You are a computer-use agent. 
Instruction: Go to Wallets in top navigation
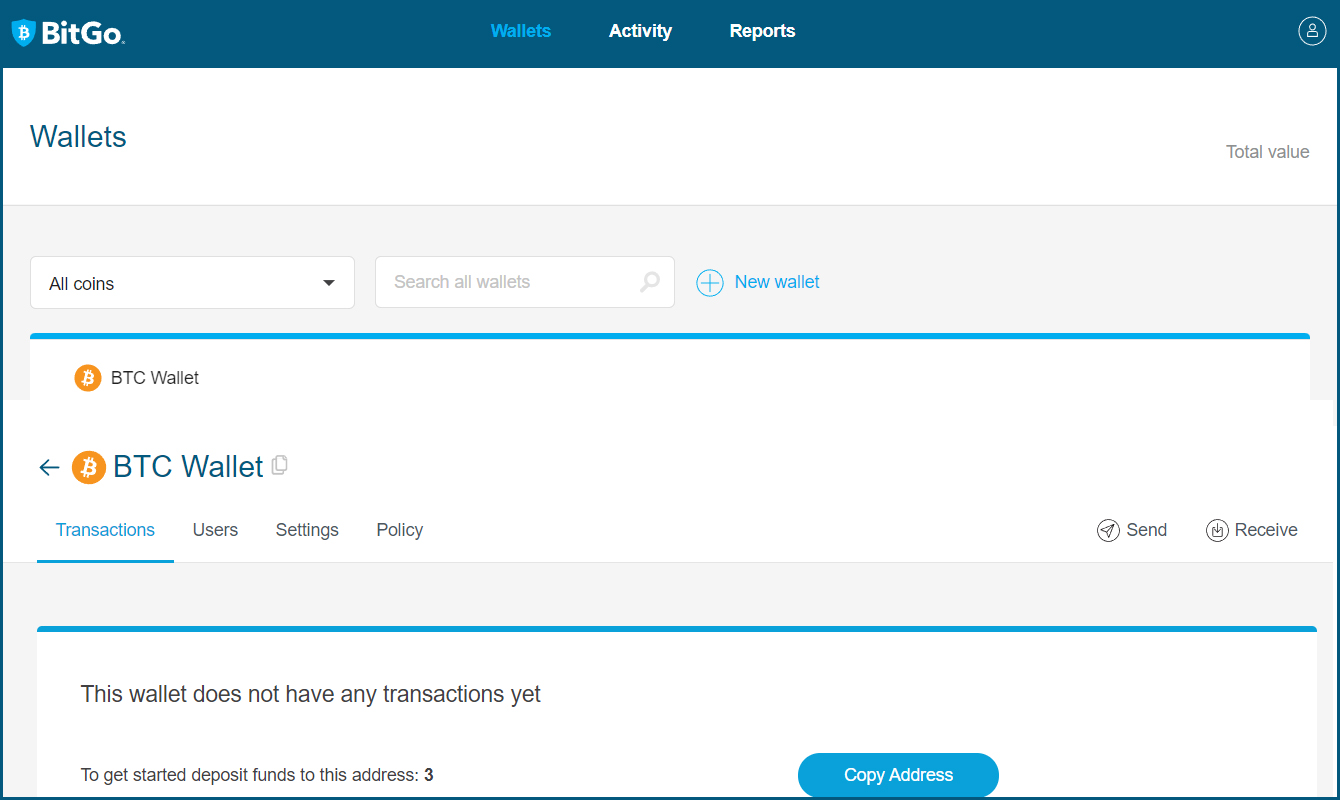521,31
